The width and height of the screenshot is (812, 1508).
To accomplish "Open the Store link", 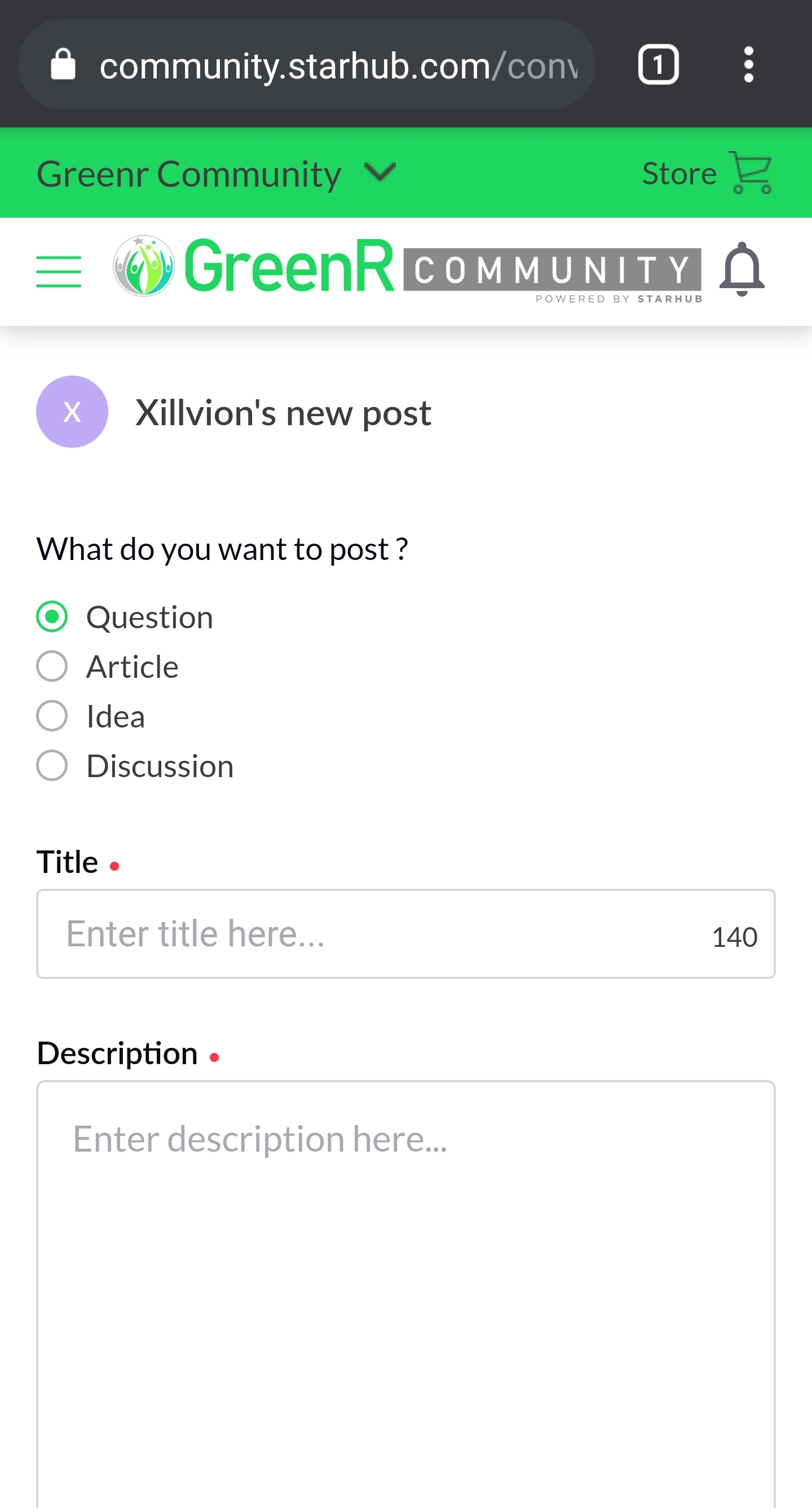I will click(679, 173).
